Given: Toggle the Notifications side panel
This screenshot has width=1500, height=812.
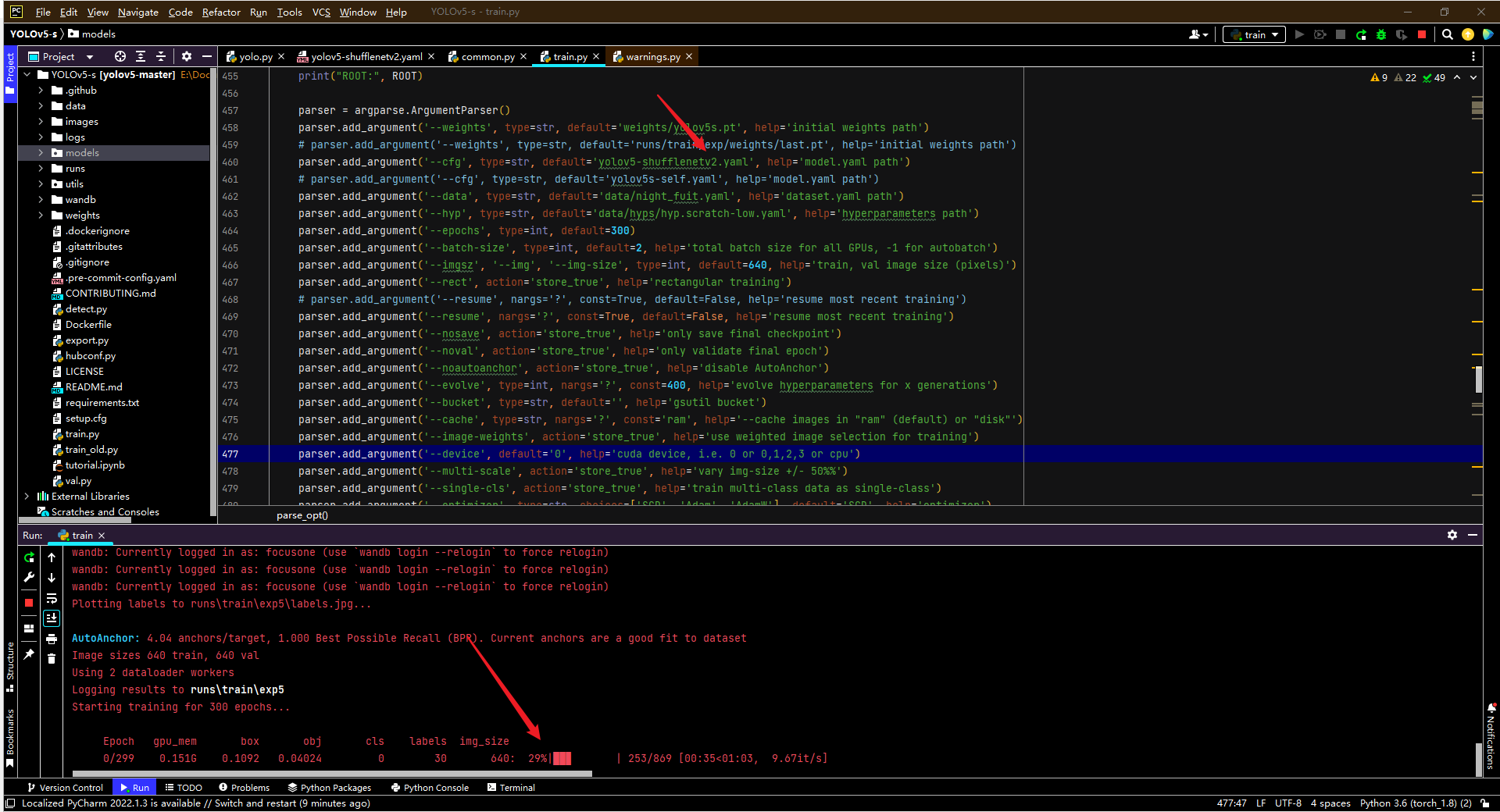Looking at the screenshot, I should (x=1491, y=736).
